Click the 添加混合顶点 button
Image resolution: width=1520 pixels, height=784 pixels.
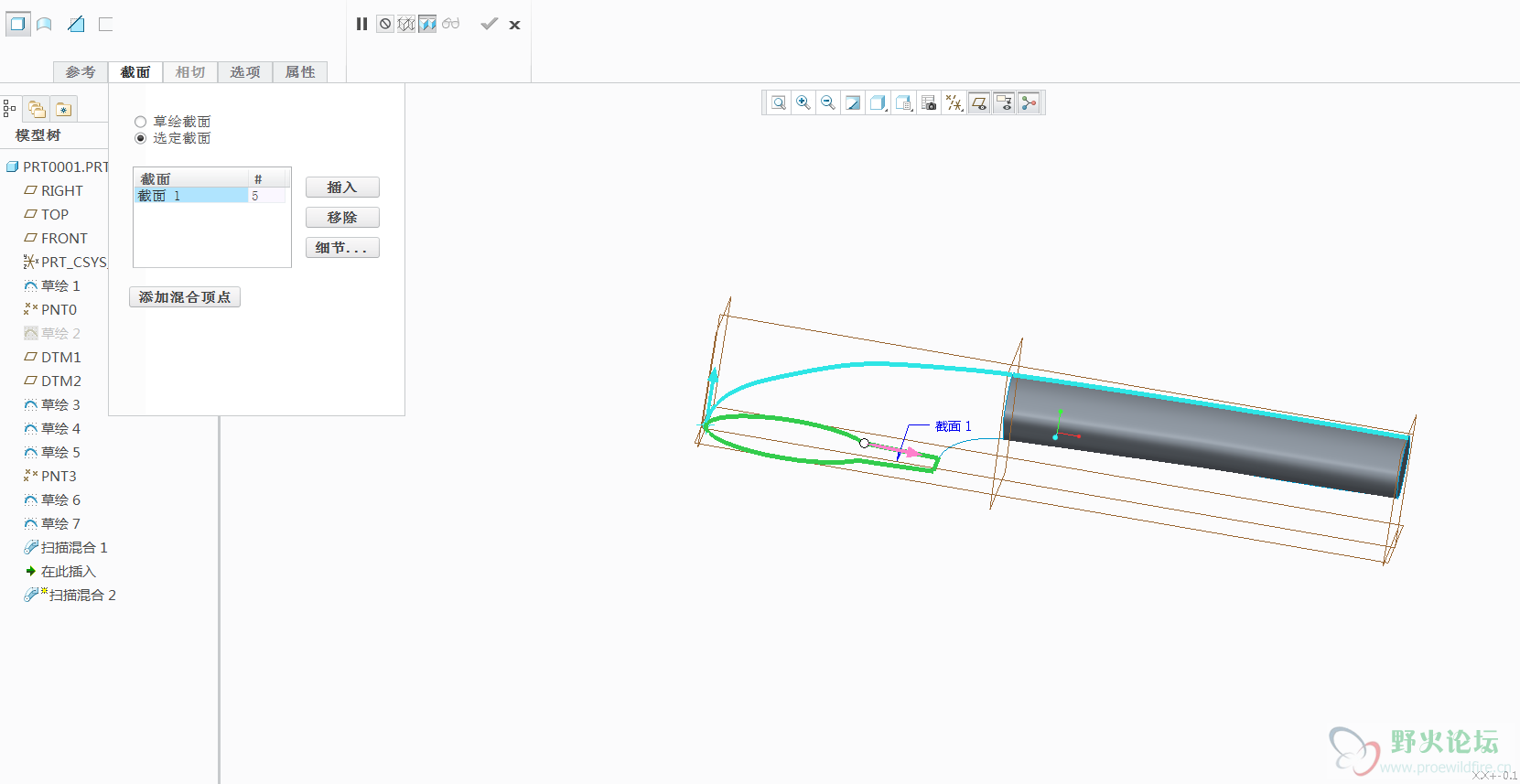[185, 297]
